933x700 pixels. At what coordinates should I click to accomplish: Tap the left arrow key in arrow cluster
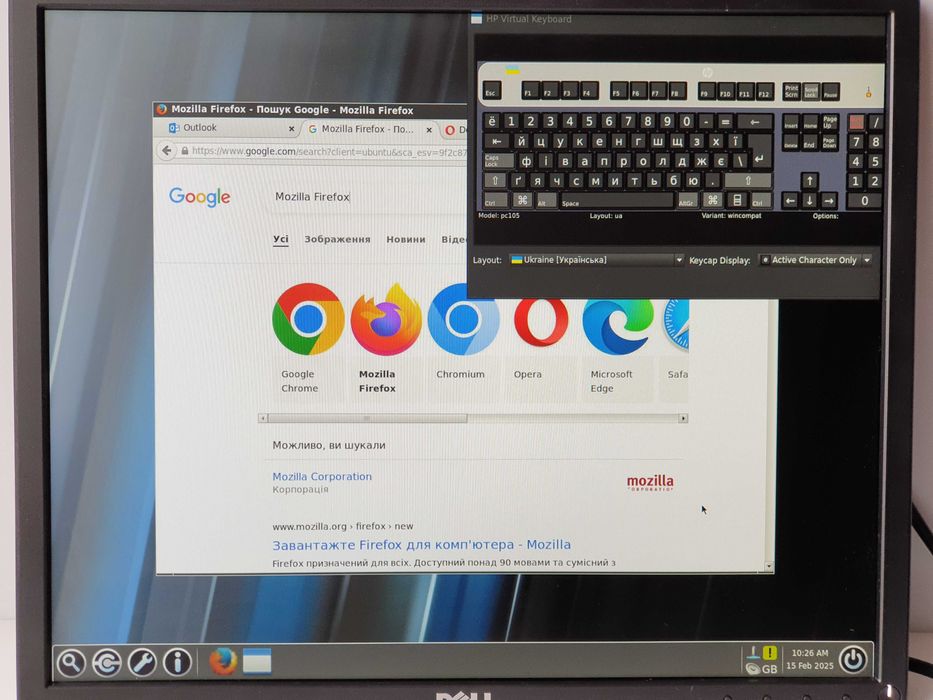(790, 201)
